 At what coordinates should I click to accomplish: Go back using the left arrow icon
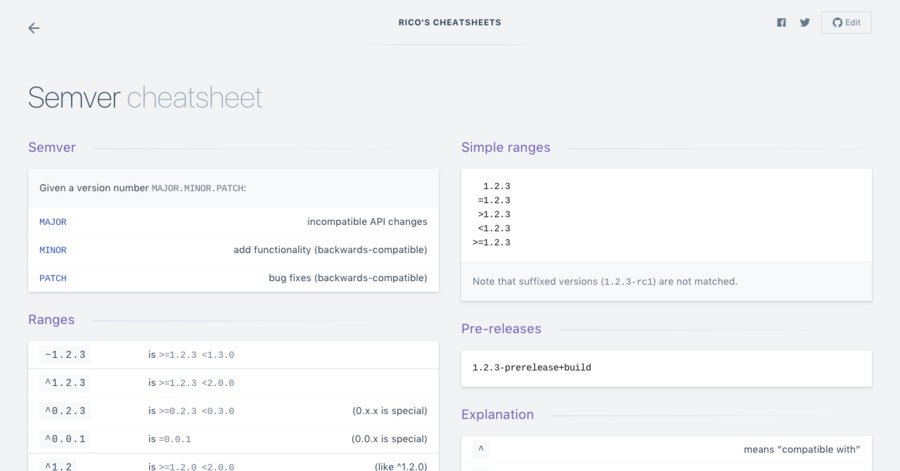click(34, 28)
